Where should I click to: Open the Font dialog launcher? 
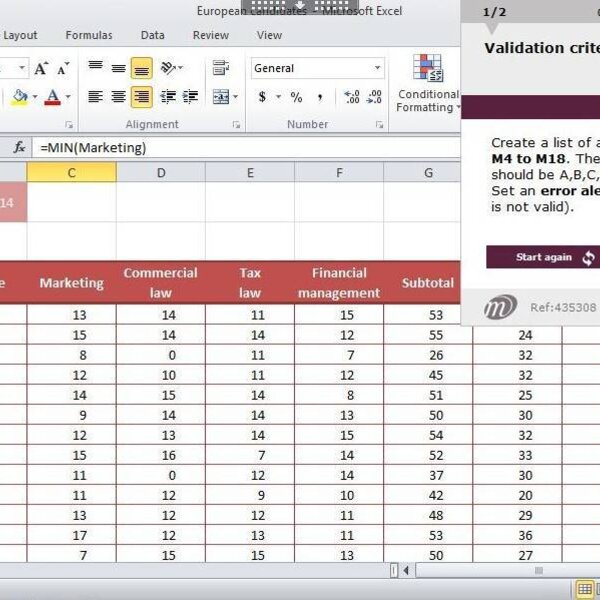pyautogui.click(x=69, y=125)
